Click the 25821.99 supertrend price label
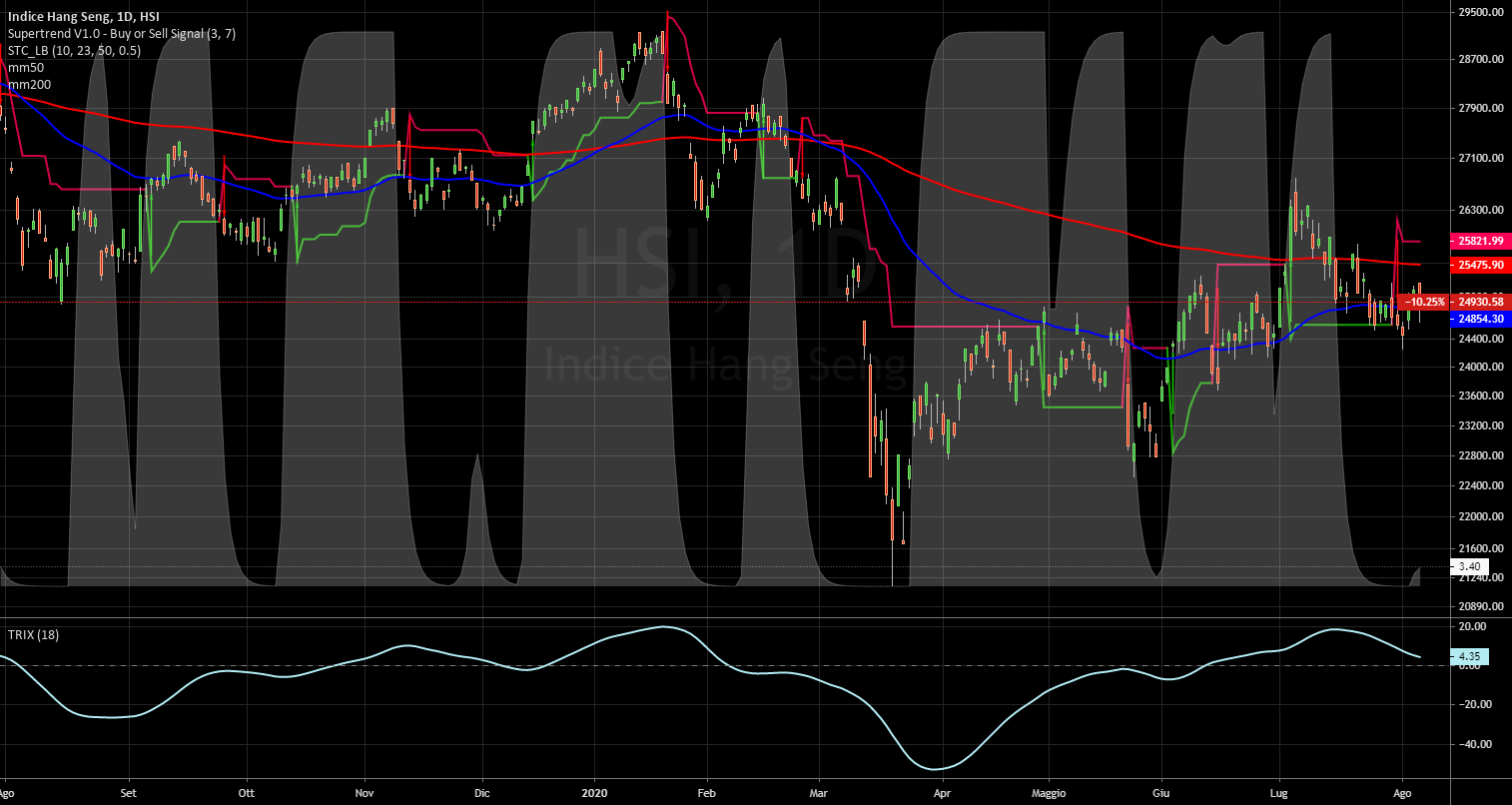Screen dimensions: 1512x805 [x=1480, y=242]
